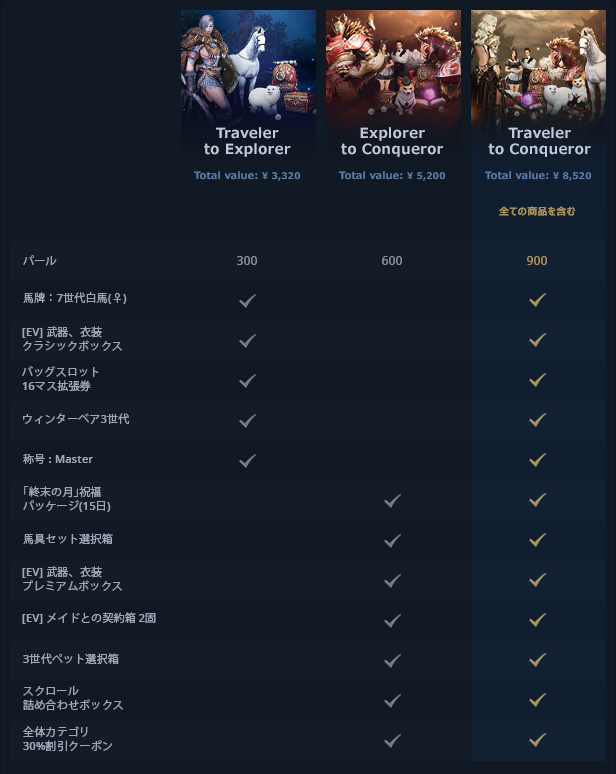Viewport: 616px width, 774px height.
Task: Click the Total value ¥ 3,320 text
Action: pyautogui.click(x=247, y=176)
